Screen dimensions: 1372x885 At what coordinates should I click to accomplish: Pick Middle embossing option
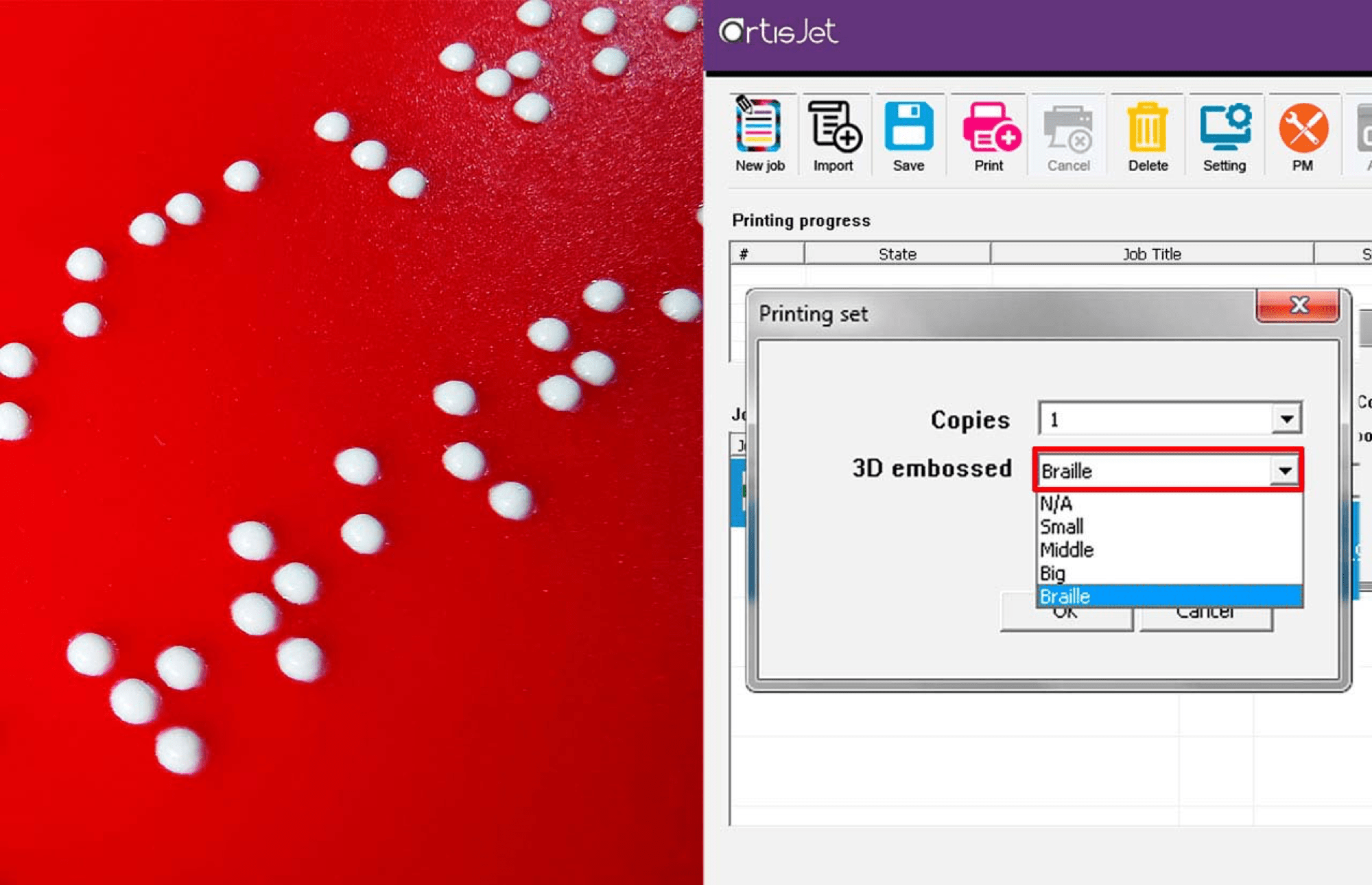[1067, 550]
